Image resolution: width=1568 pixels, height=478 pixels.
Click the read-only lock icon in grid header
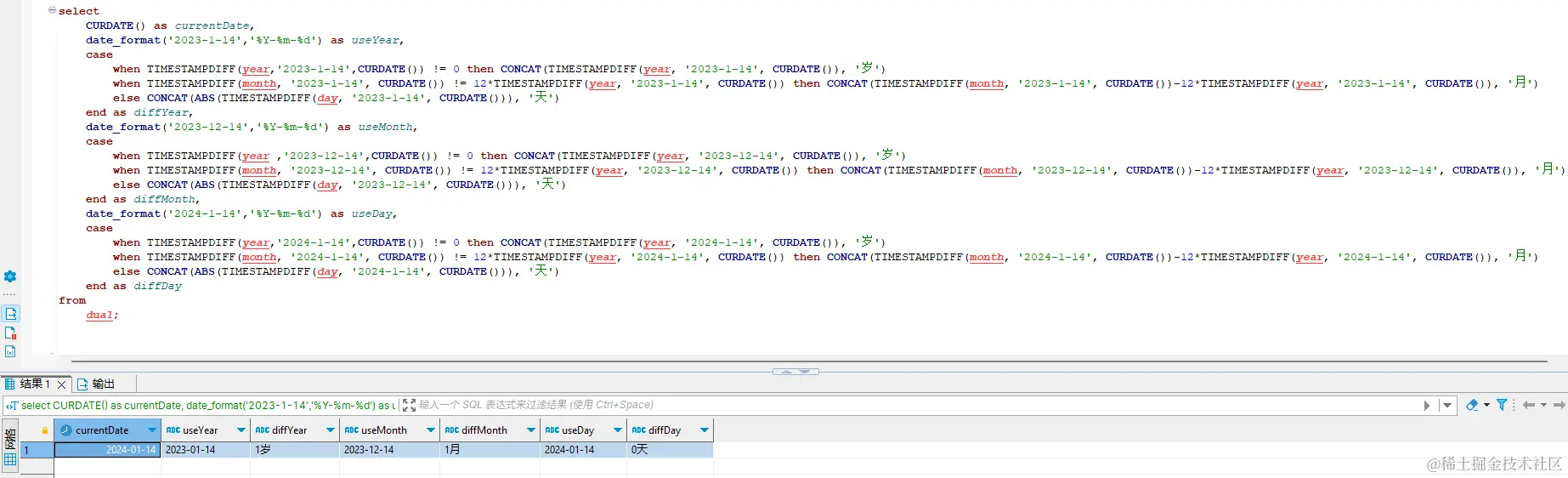(45, 430)
